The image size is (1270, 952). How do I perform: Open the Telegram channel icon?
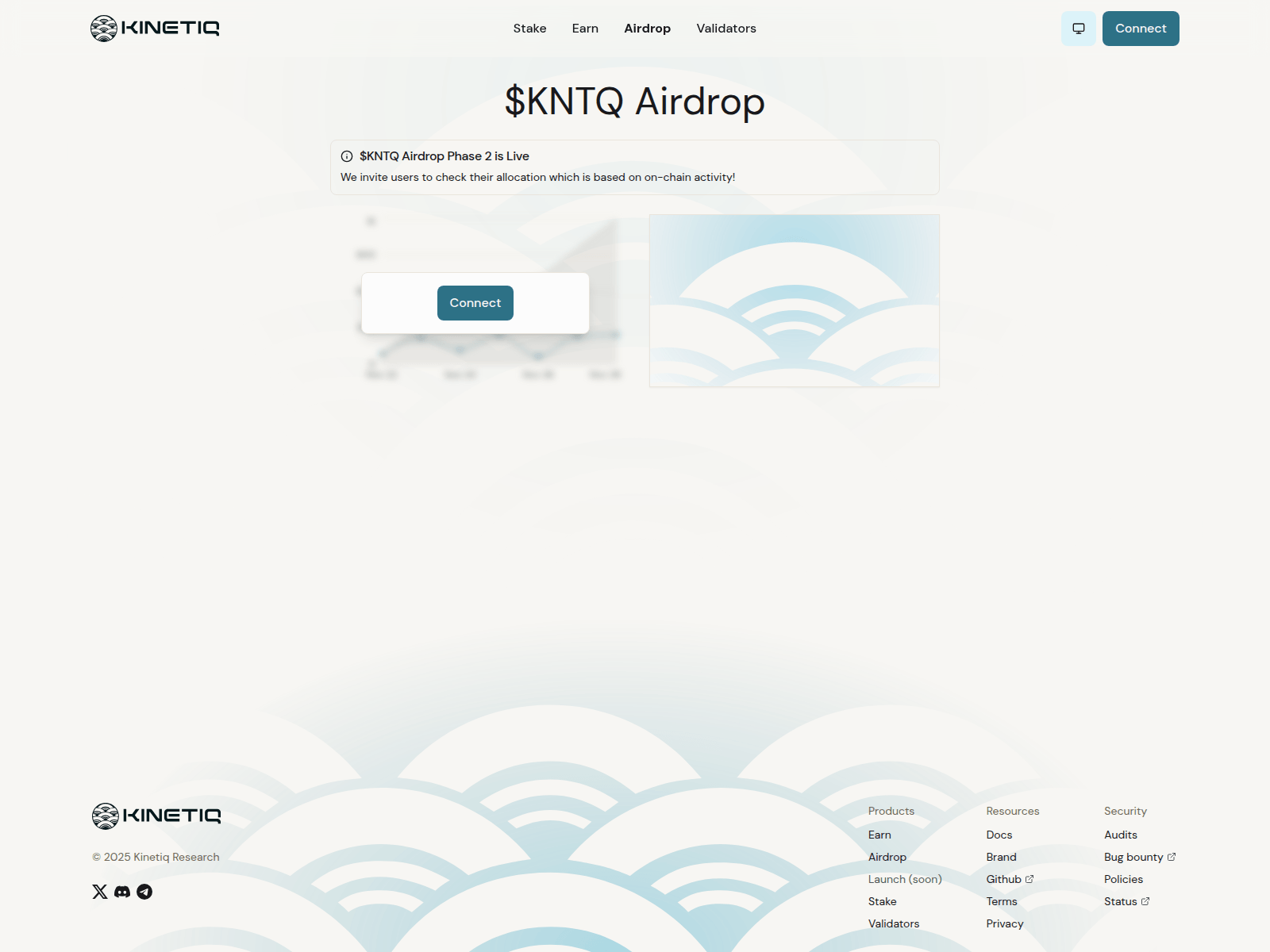[x=144, y=892]
